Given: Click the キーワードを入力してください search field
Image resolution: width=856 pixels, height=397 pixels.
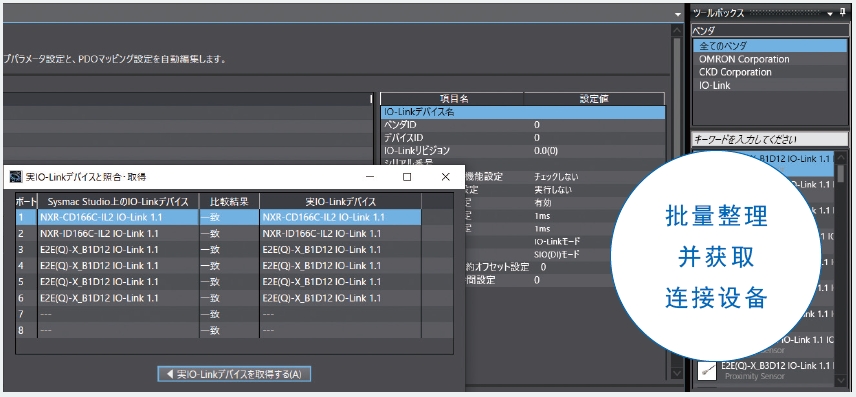Looking at the screenshot, I should [770, 140].
